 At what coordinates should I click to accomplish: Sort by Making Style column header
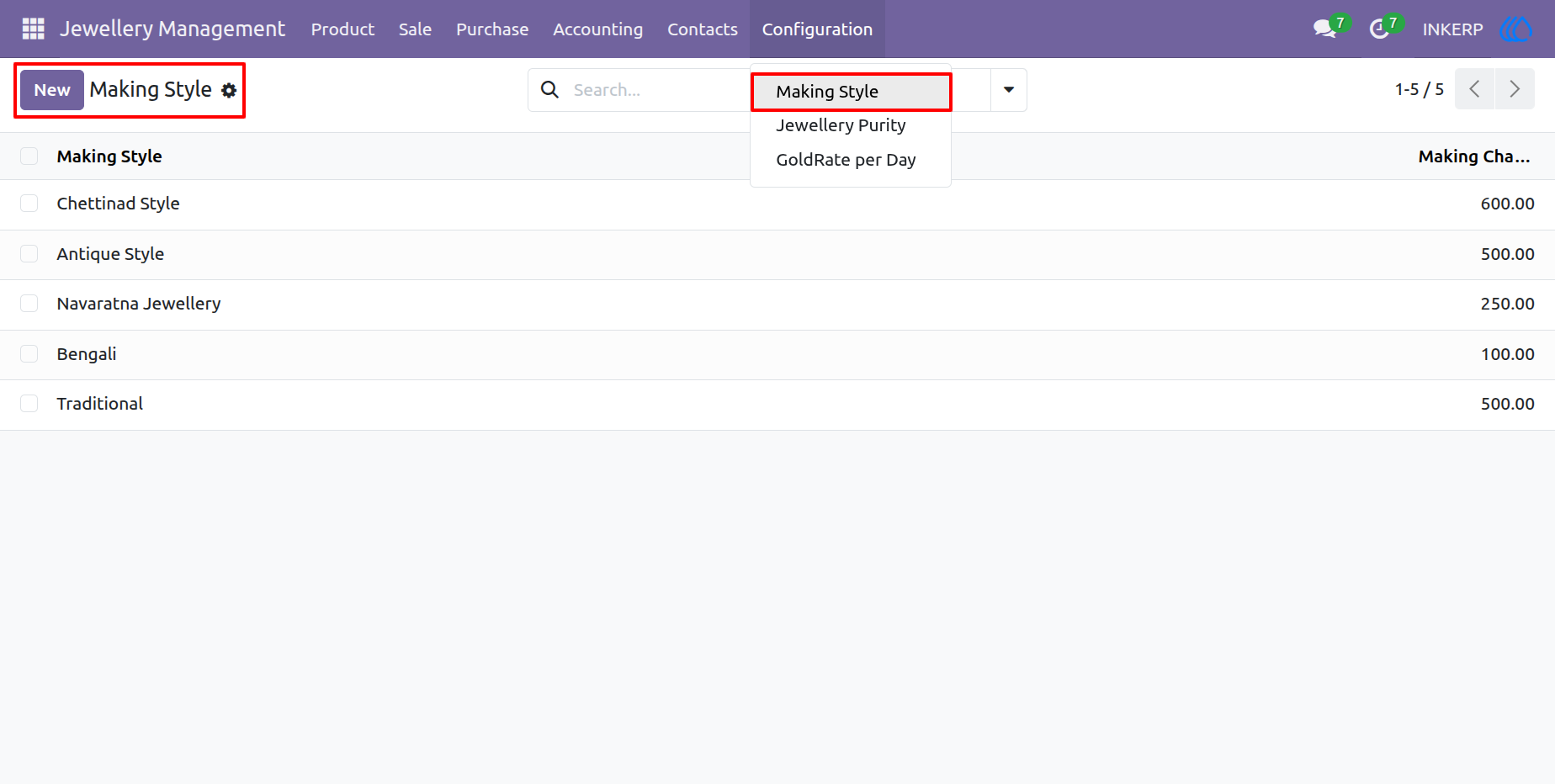click(109, 156)
